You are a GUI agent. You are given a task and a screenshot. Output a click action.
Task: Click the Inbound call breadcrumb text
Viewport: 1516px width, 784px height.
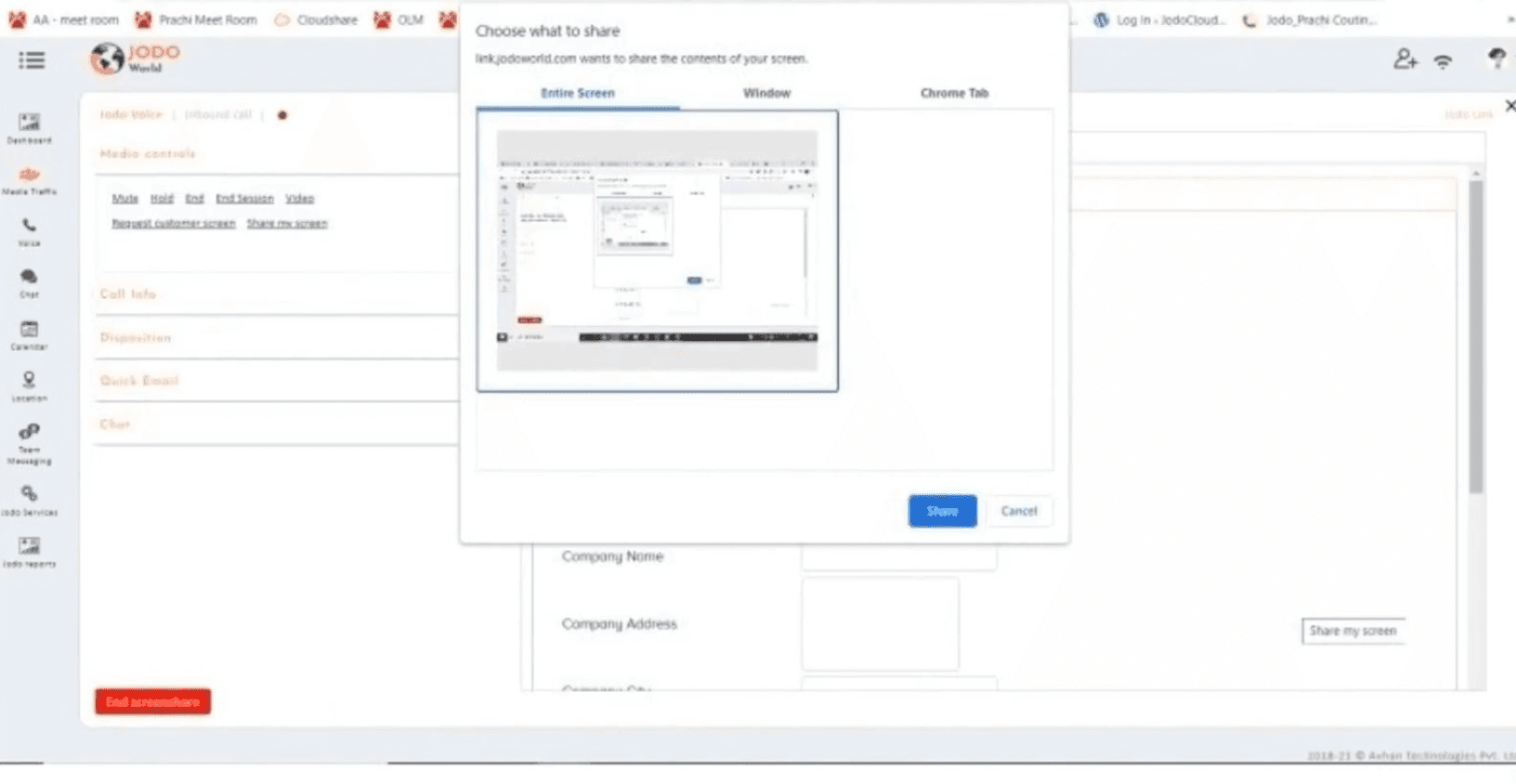[x=218, y=114]
